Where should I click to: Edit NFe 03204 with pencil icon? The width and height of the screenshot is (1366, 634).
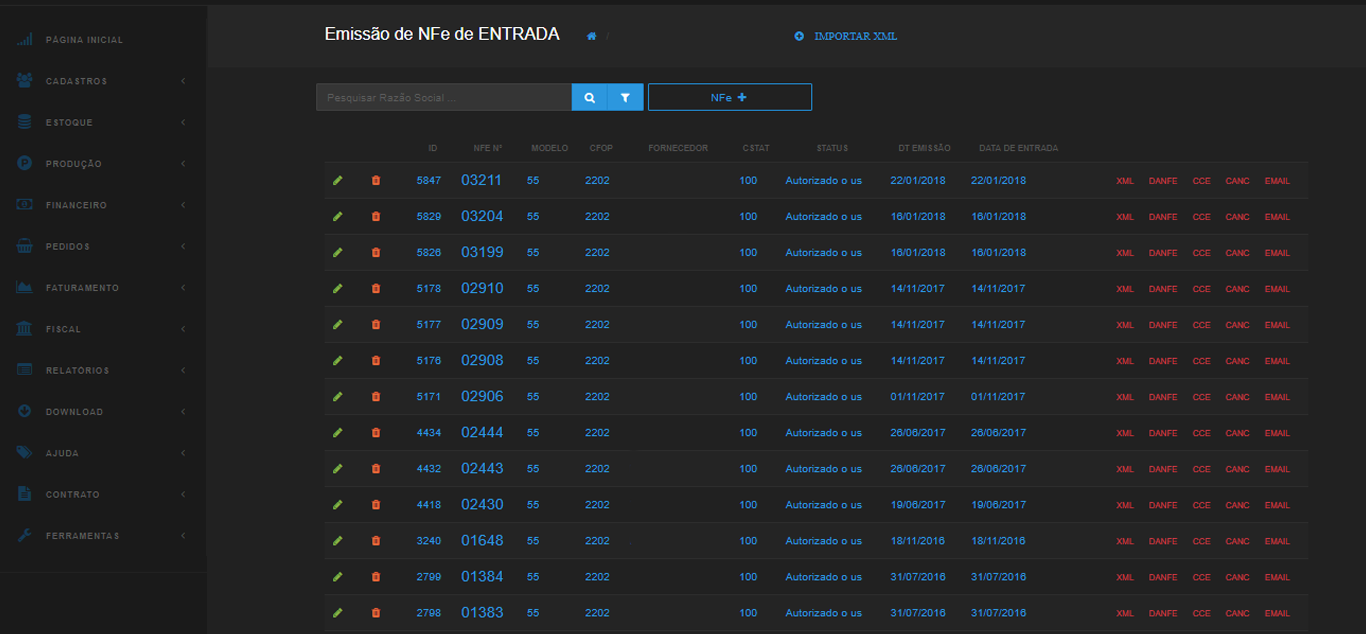pyautogui.click(x=338, y=217)
